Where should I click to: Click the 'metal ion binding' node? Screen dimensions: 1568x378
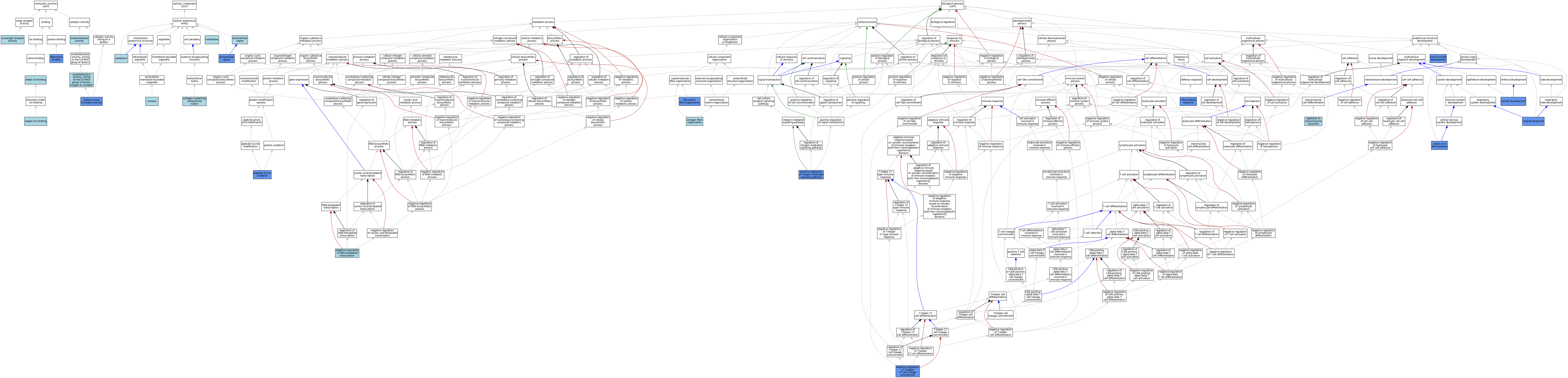[35, 80]
